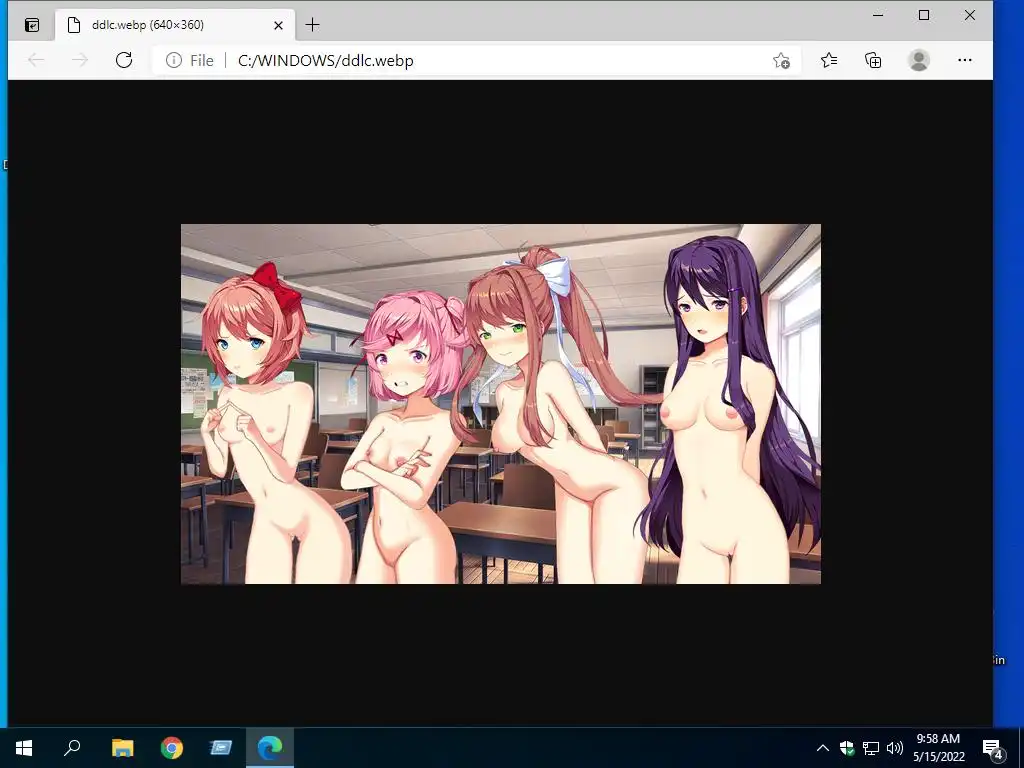Image resolution: width=1024 pixels, height=768 pixels.
Task: Open Collections panel
Action: (x=873, y=60)
